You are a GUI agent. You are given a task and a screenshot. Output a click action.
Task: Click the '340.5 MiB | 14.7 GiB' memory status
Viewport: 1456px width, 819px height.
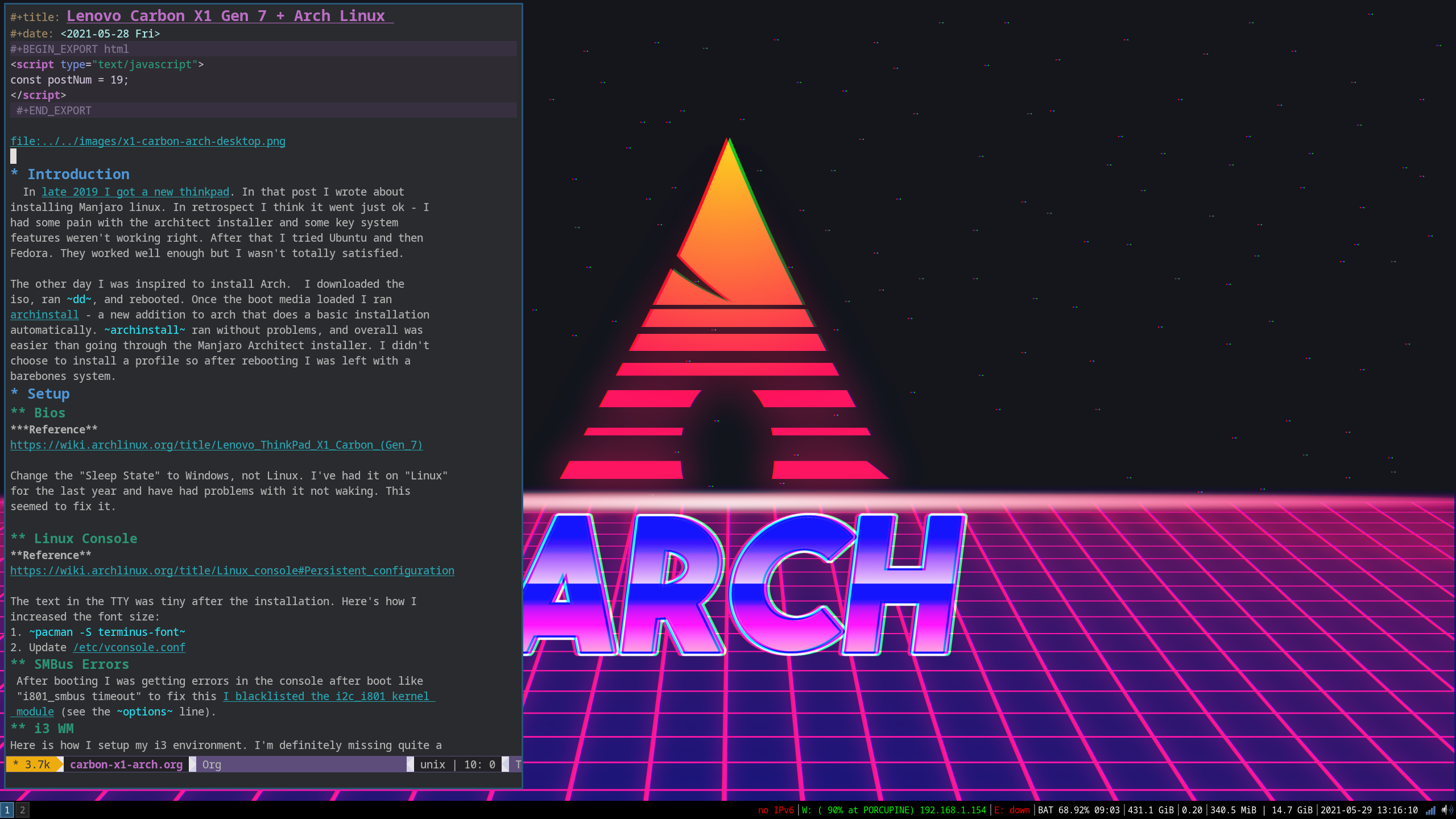pyautogui.click(x=1261, y=810)
